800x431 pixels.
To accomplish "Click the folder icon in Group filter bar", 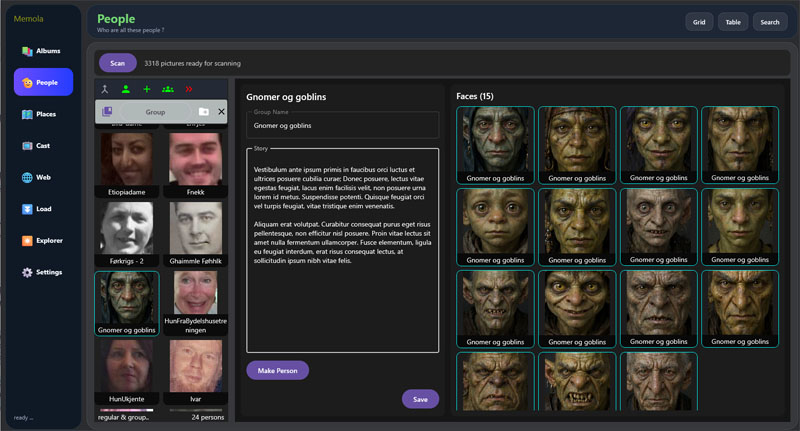I will (204, 111).
